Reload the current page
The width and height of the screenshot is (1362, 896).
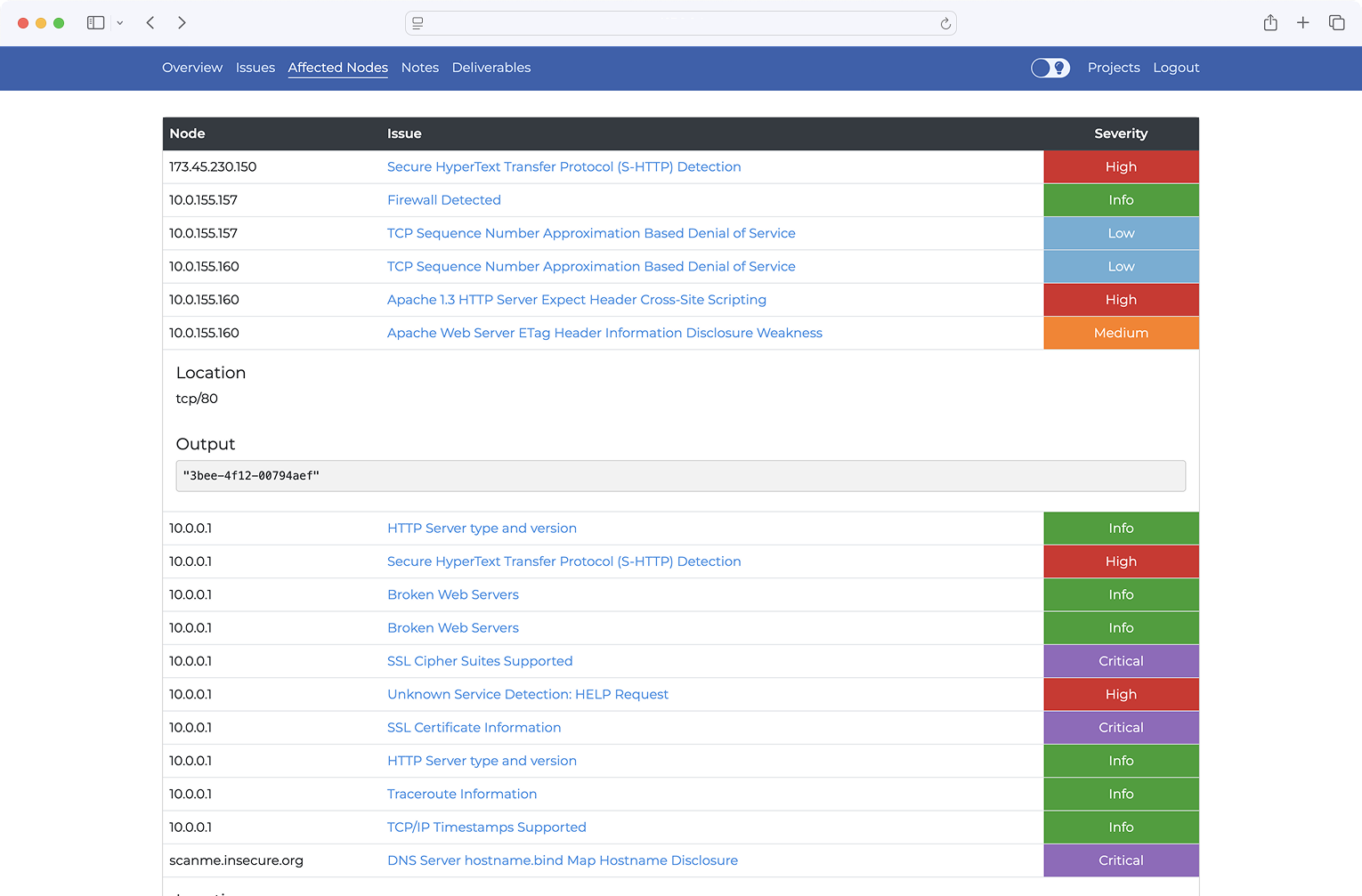pyautogui.click(x=945, y=23)
